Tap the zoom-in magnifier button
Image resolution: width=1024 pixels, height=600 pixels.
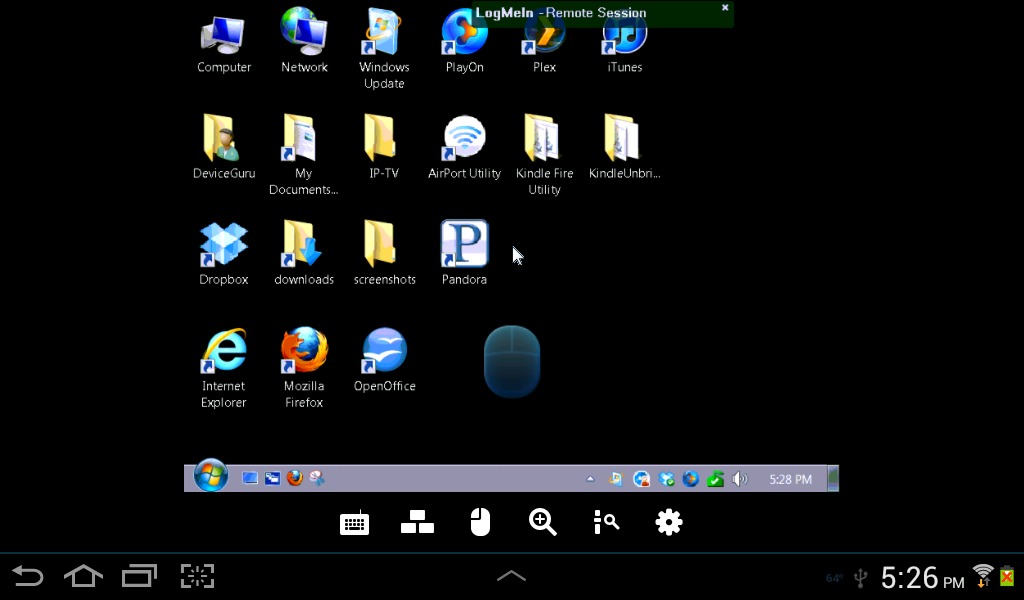pos(543,522)
